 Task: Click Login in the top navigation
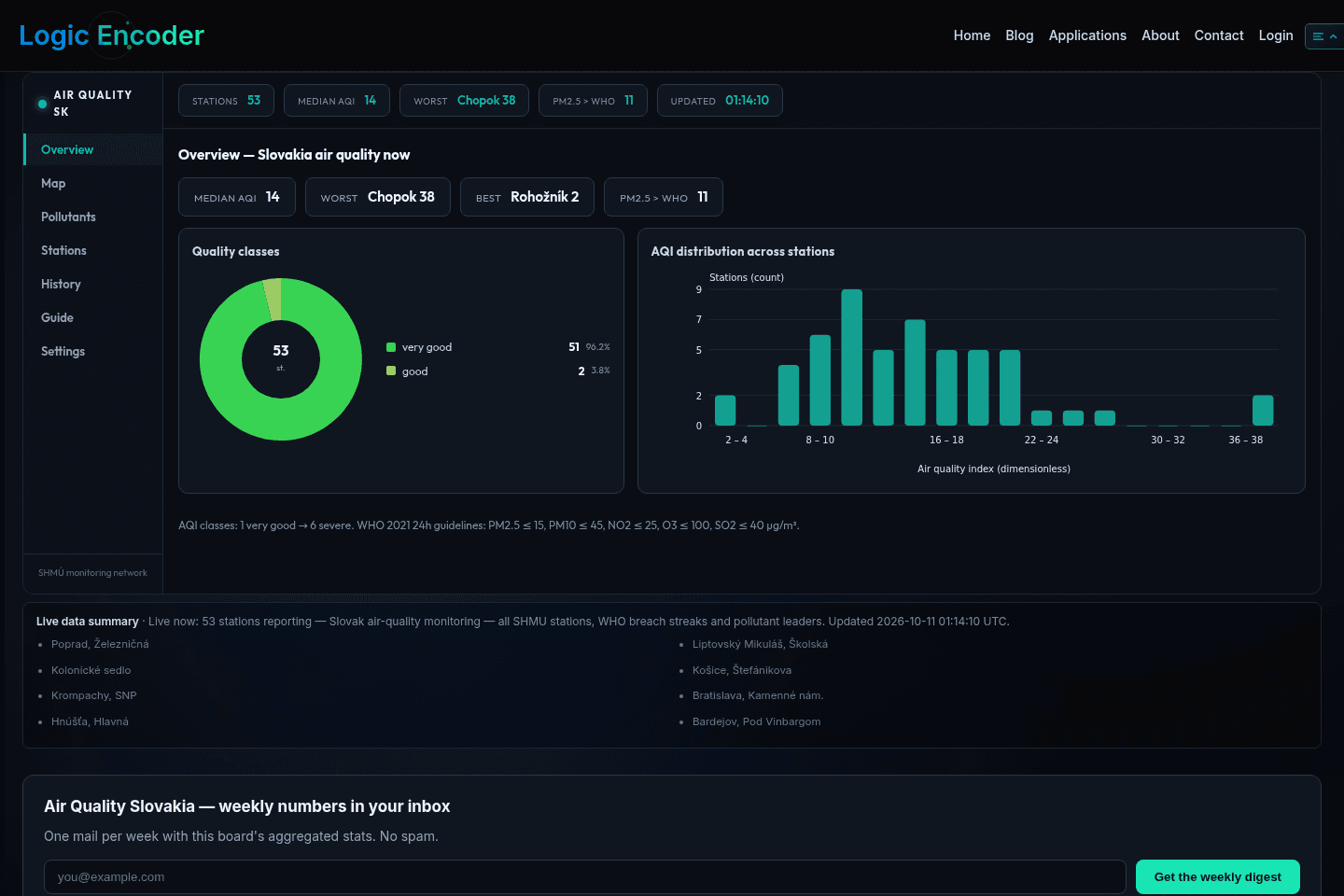coord(1276,35)
